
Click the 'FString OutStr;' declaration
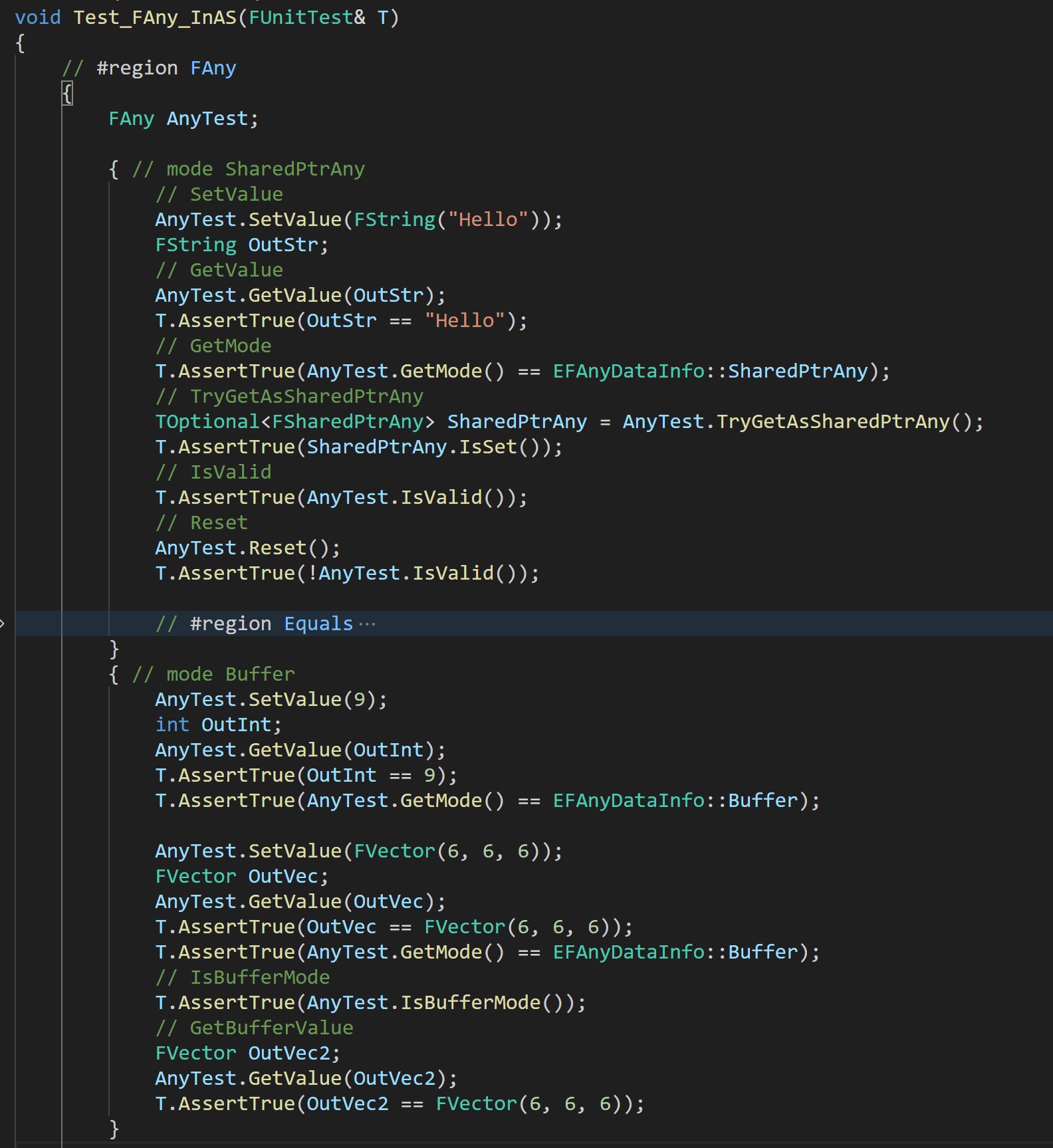pyautogui.click(x=242, y=245)
